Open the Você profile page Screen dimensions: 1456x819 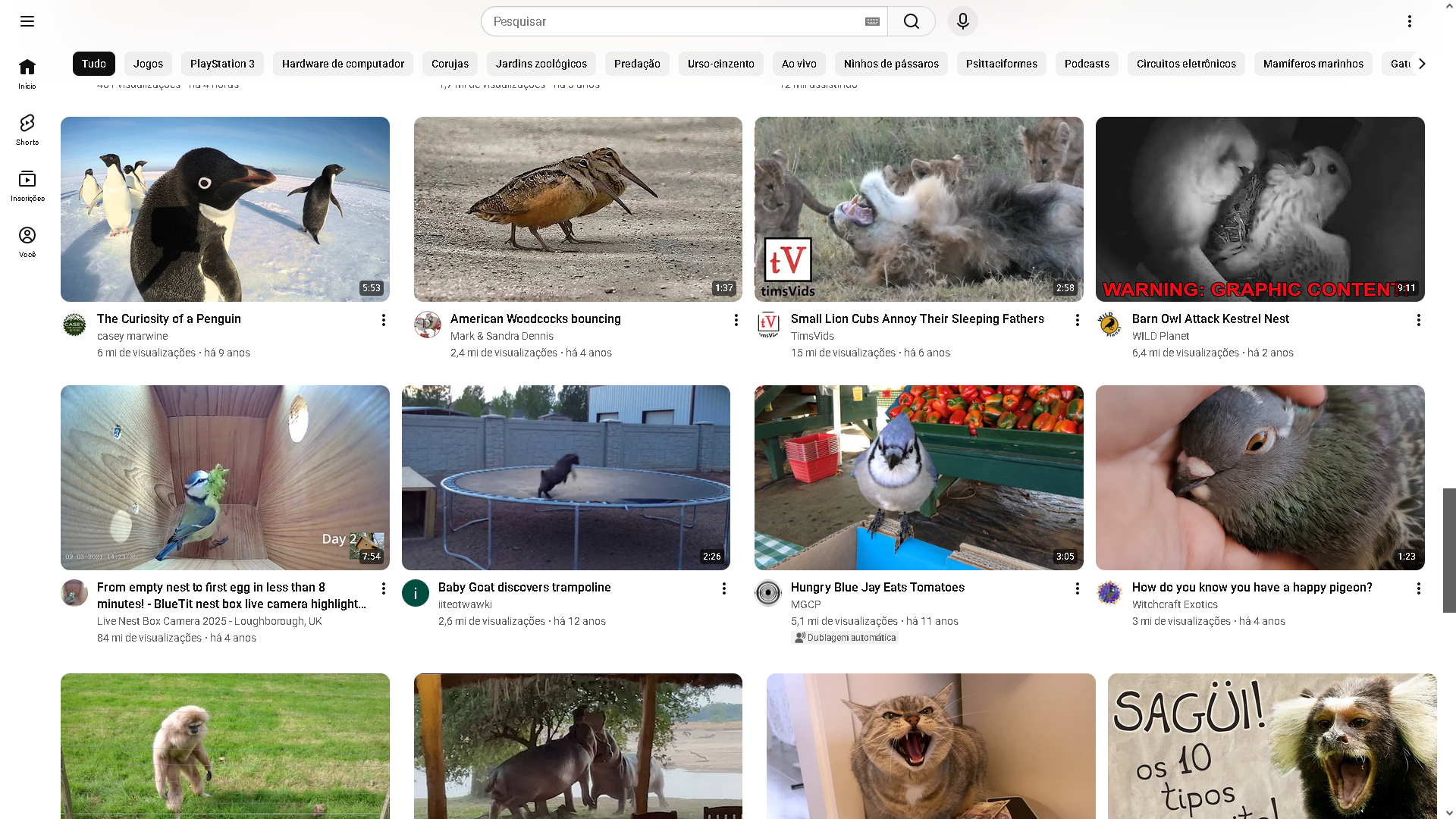(27, 242)
